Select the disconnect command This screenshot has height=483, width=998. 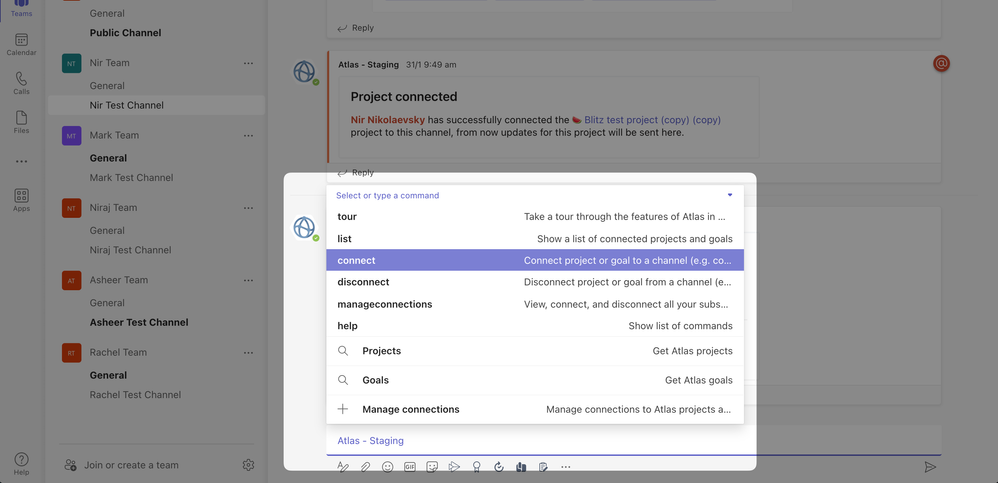coord(535,282)
